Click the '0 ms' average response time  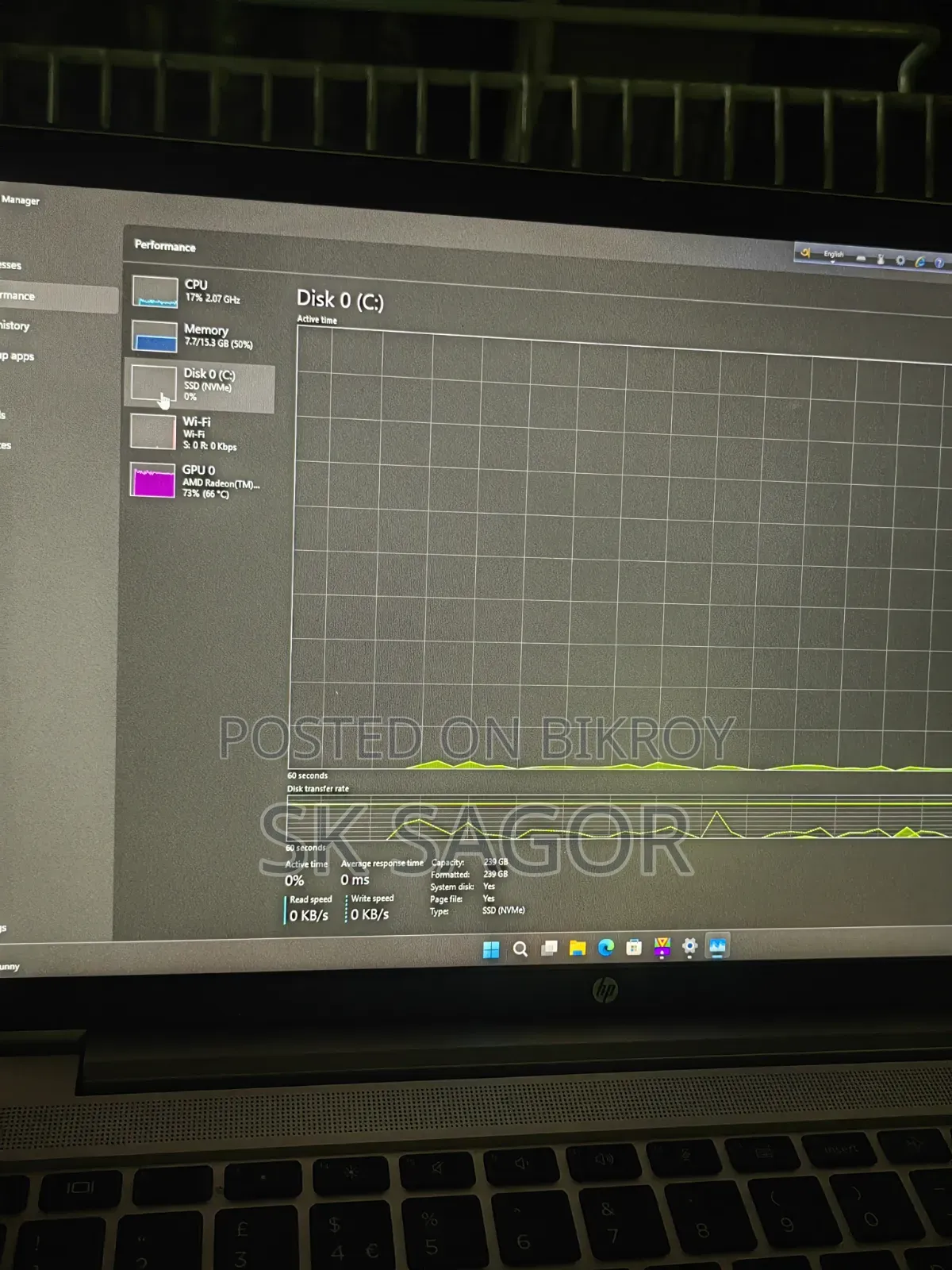tap(355, 879)
